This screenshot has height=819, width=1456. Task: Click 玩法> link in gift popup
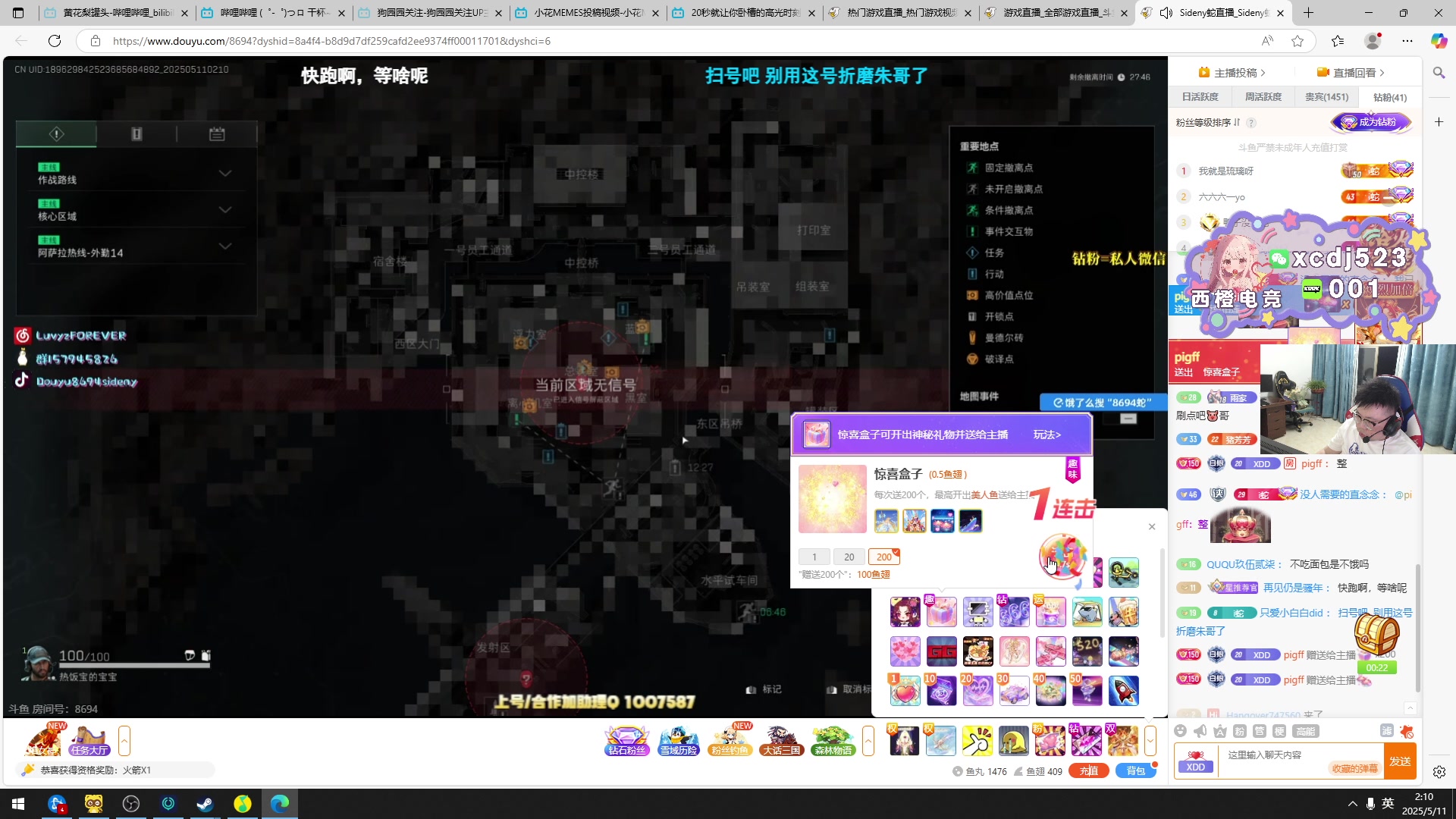[x=1047, y=435]
